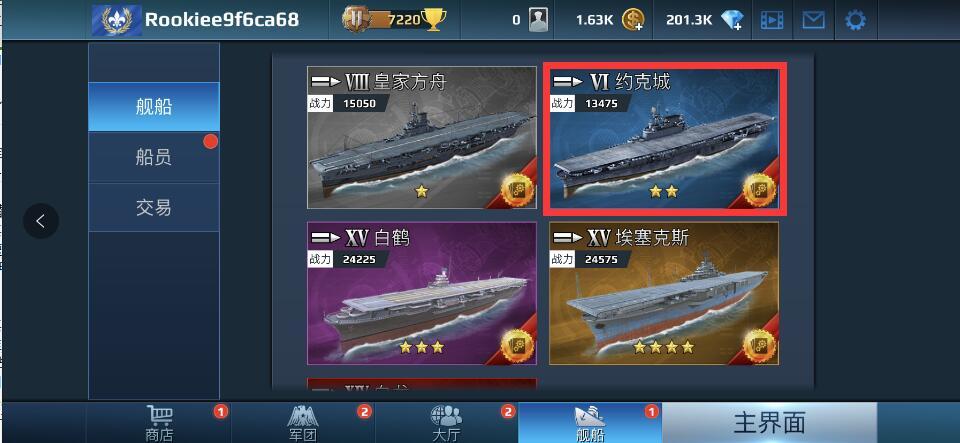Open the 商店 shop tab

tap(159, 423)
